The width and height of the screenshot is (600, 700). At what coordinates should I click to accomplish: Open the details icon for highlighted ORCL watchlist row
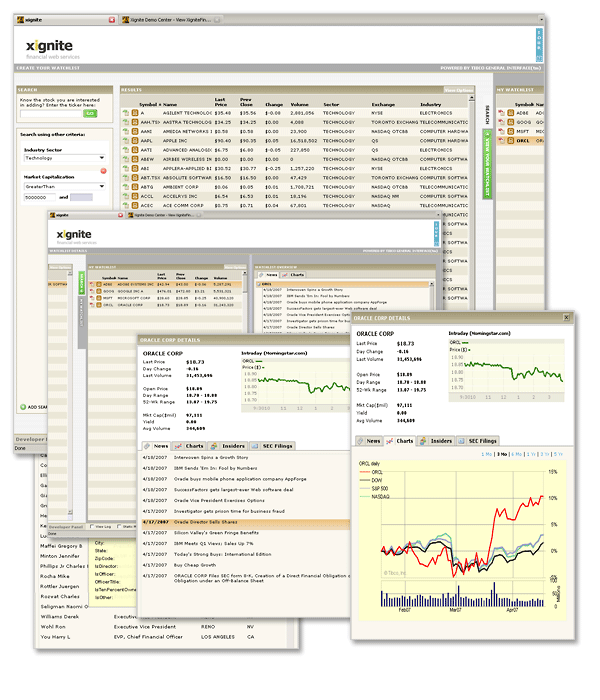(x=510, y=141)
